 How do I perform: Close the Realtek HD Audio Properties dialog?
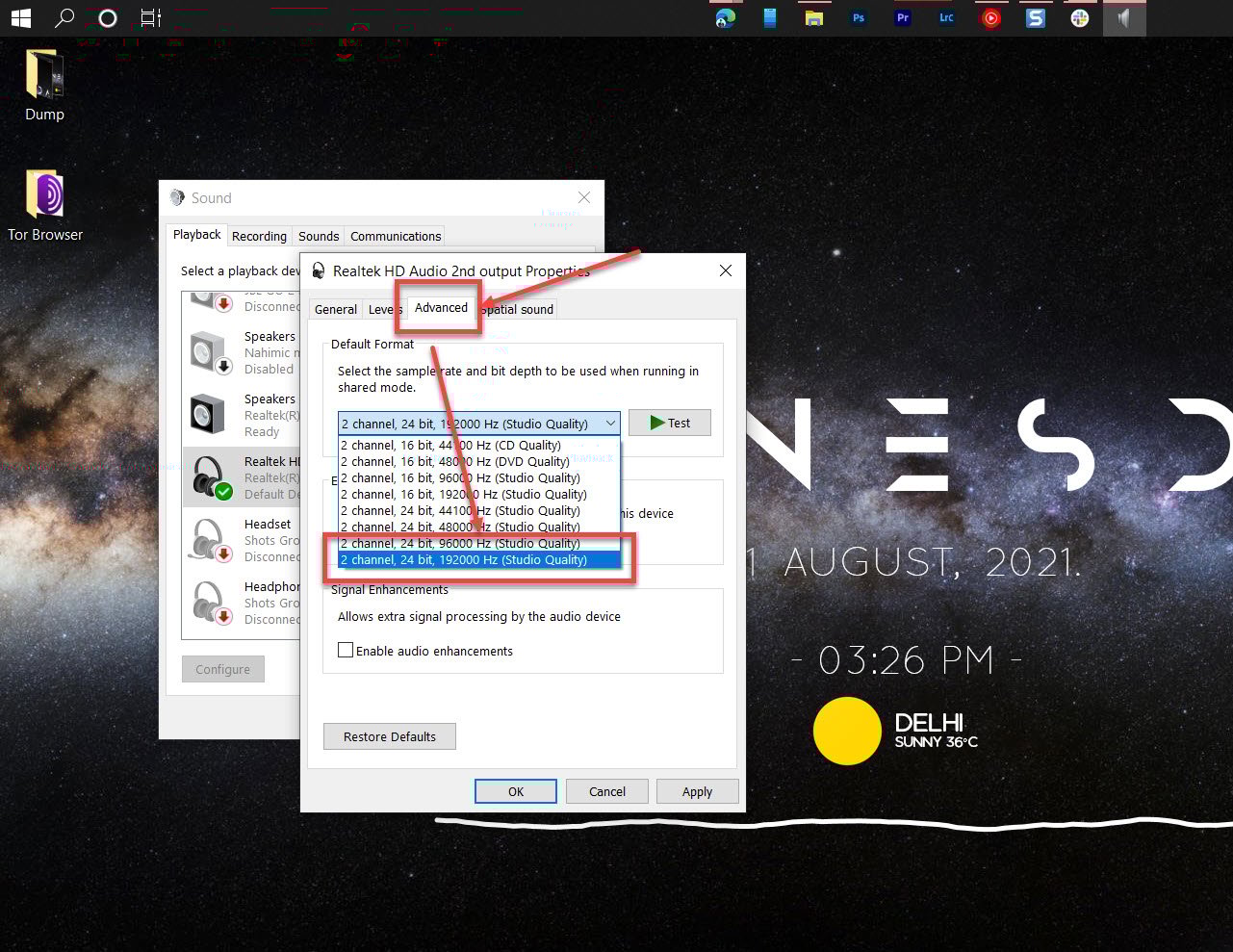click(726, 271)
